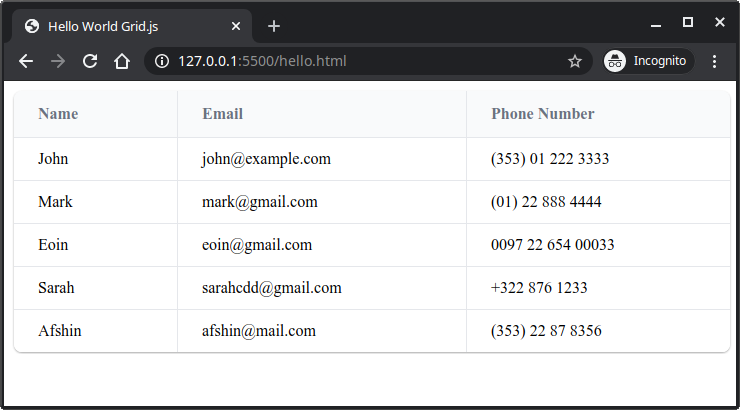Close the Hello World Grid.js tab
The image size is (740, 410).
coord(236,26)
